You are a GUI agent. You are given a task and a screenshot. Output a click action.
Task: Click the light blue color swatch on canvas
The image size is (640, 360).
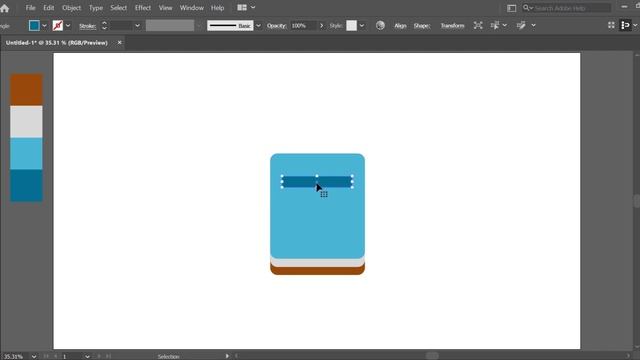26,153
